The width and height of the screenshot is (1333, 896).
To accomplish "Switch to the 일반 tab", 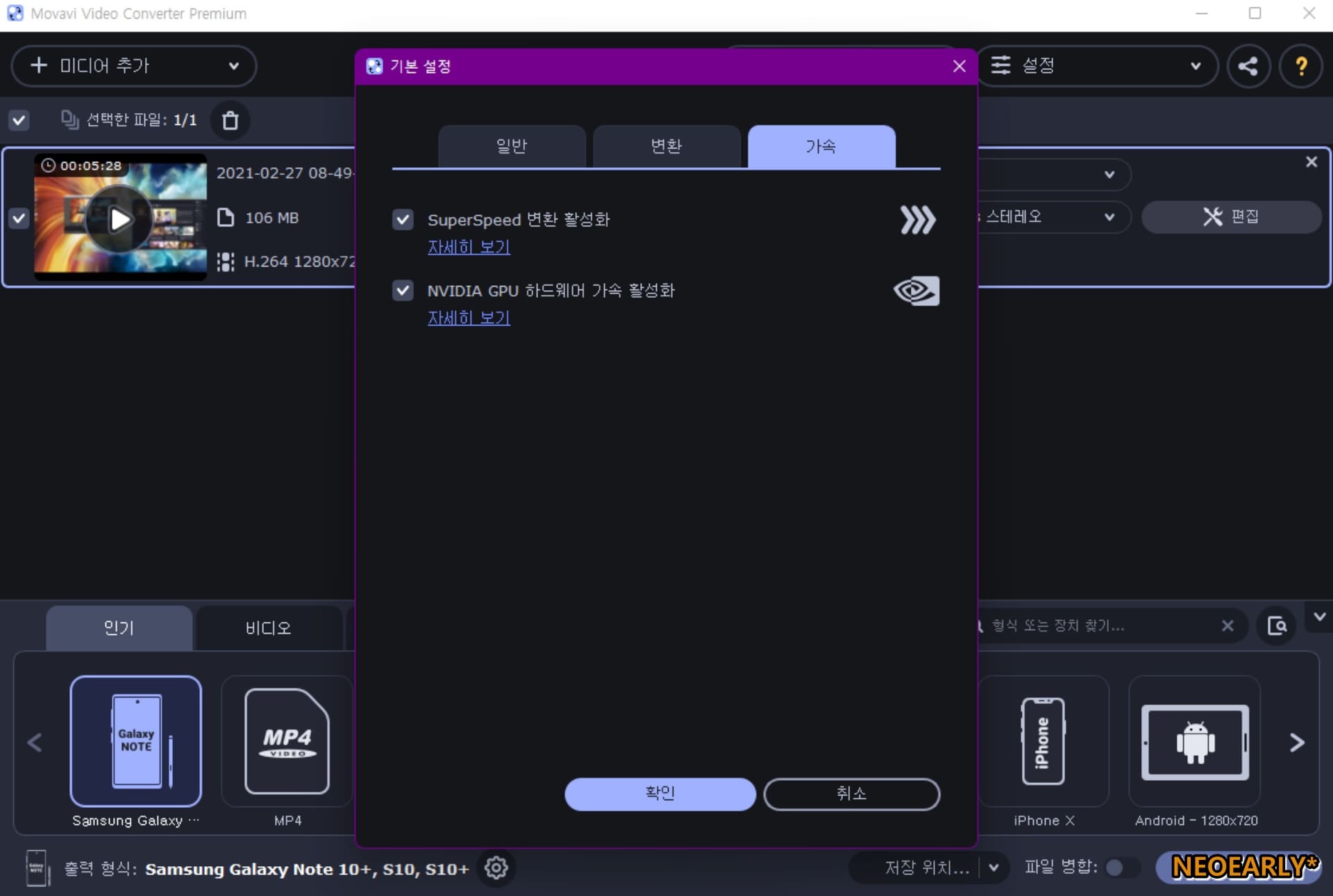I will click(512, 146).
